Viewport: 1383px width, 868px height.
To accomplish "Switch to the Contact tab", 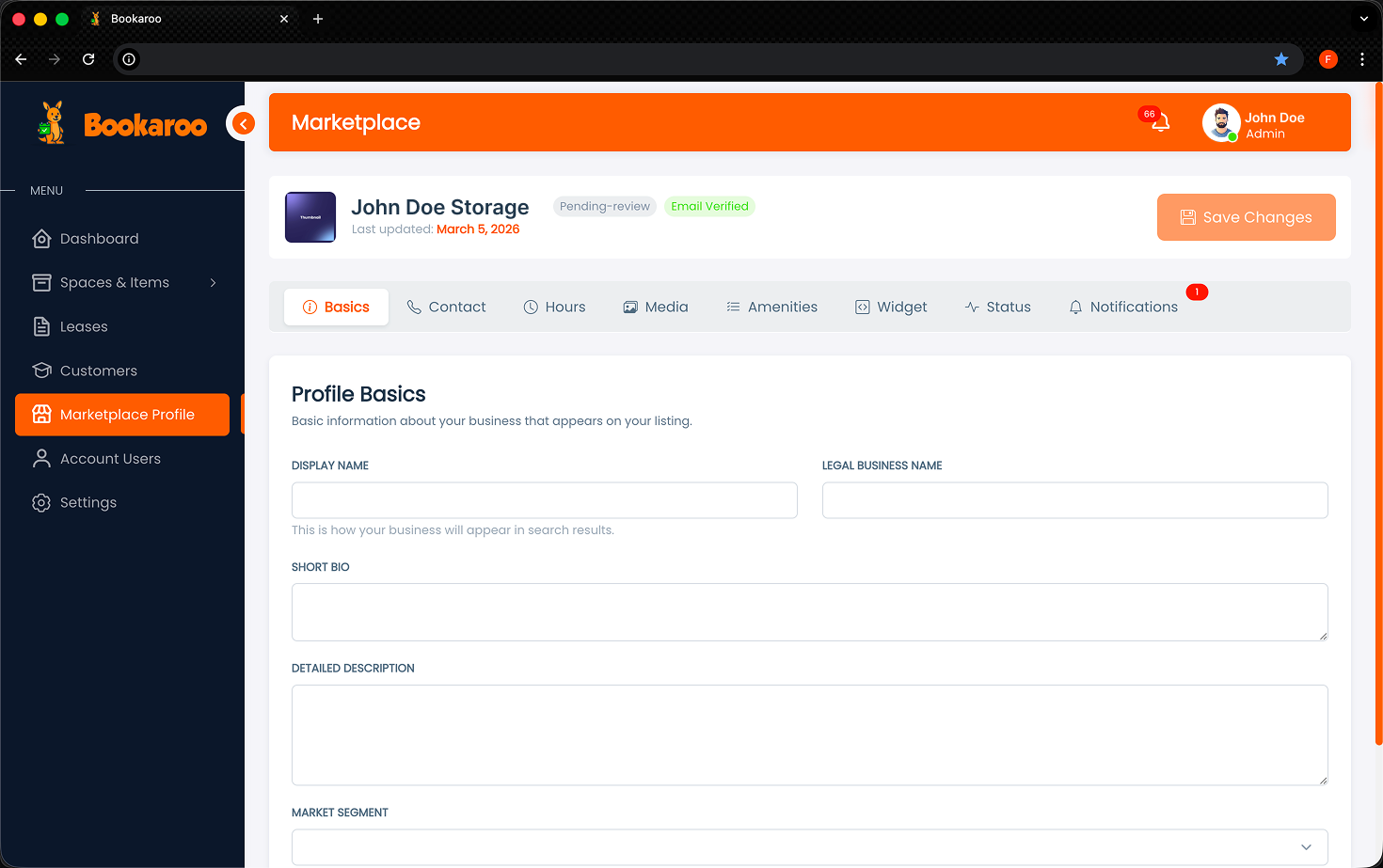I will click(446, 307).
